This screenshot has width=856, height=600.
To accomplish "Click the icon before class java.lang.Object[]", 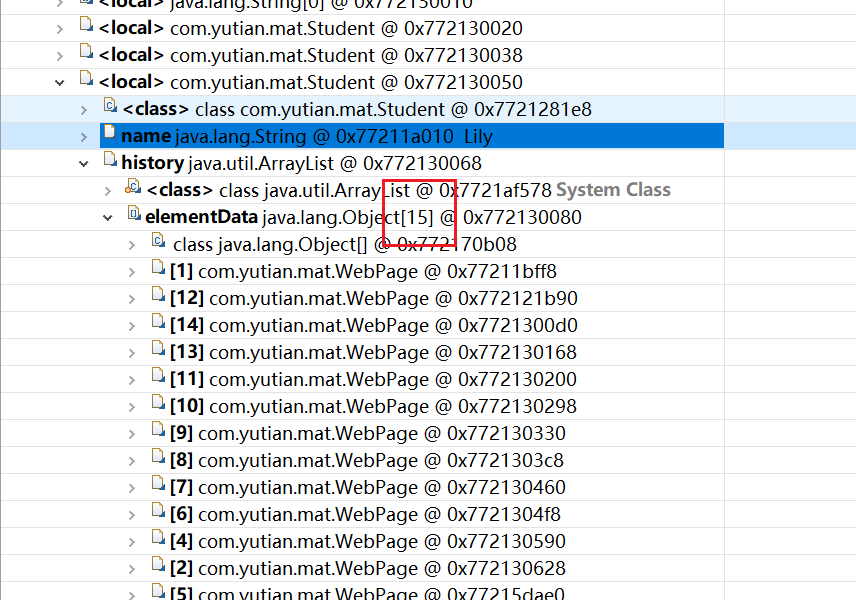I will click(x=158, y=243).
